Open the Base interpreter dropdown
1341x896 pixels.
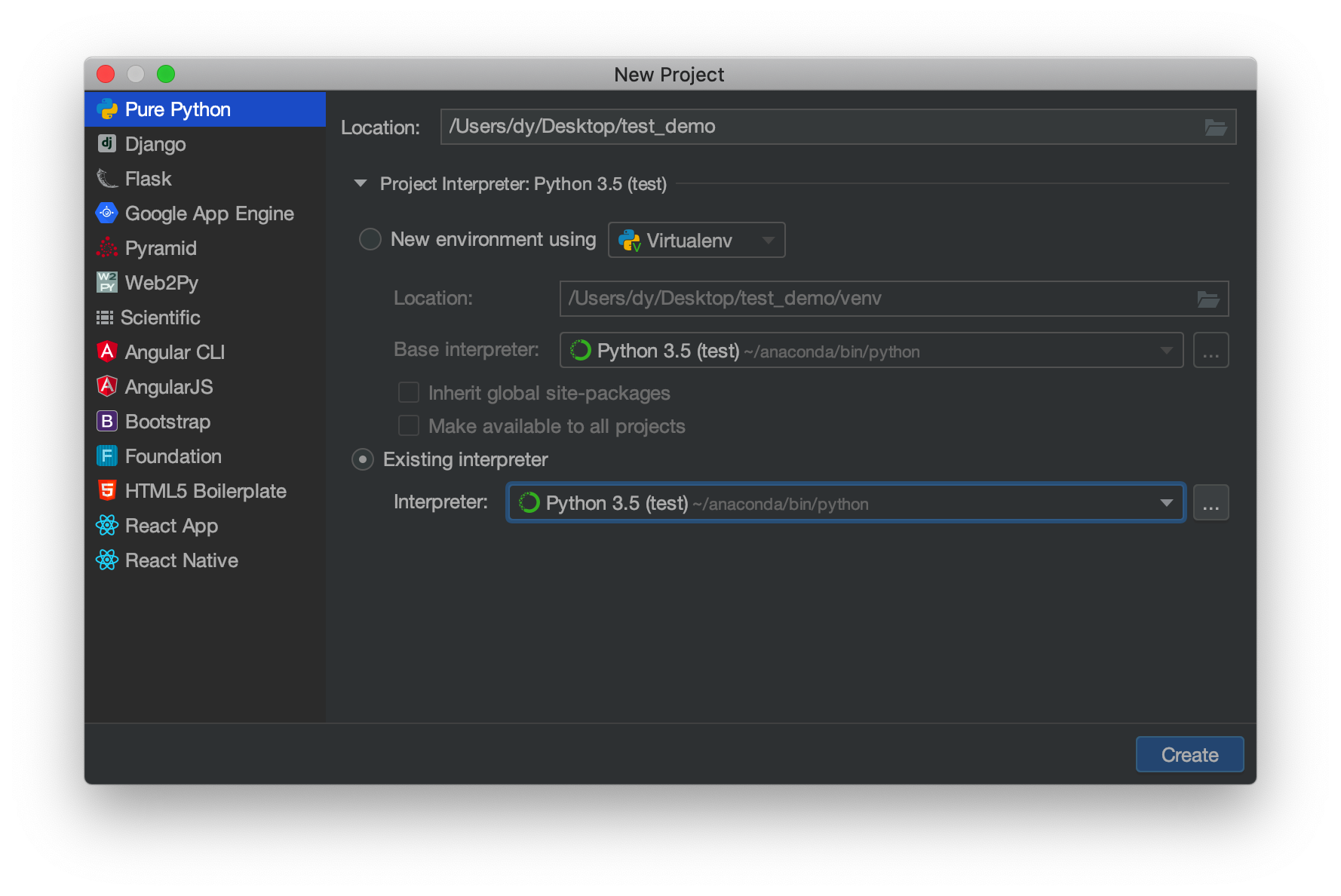pyautogui.click(x=871, y=350)
